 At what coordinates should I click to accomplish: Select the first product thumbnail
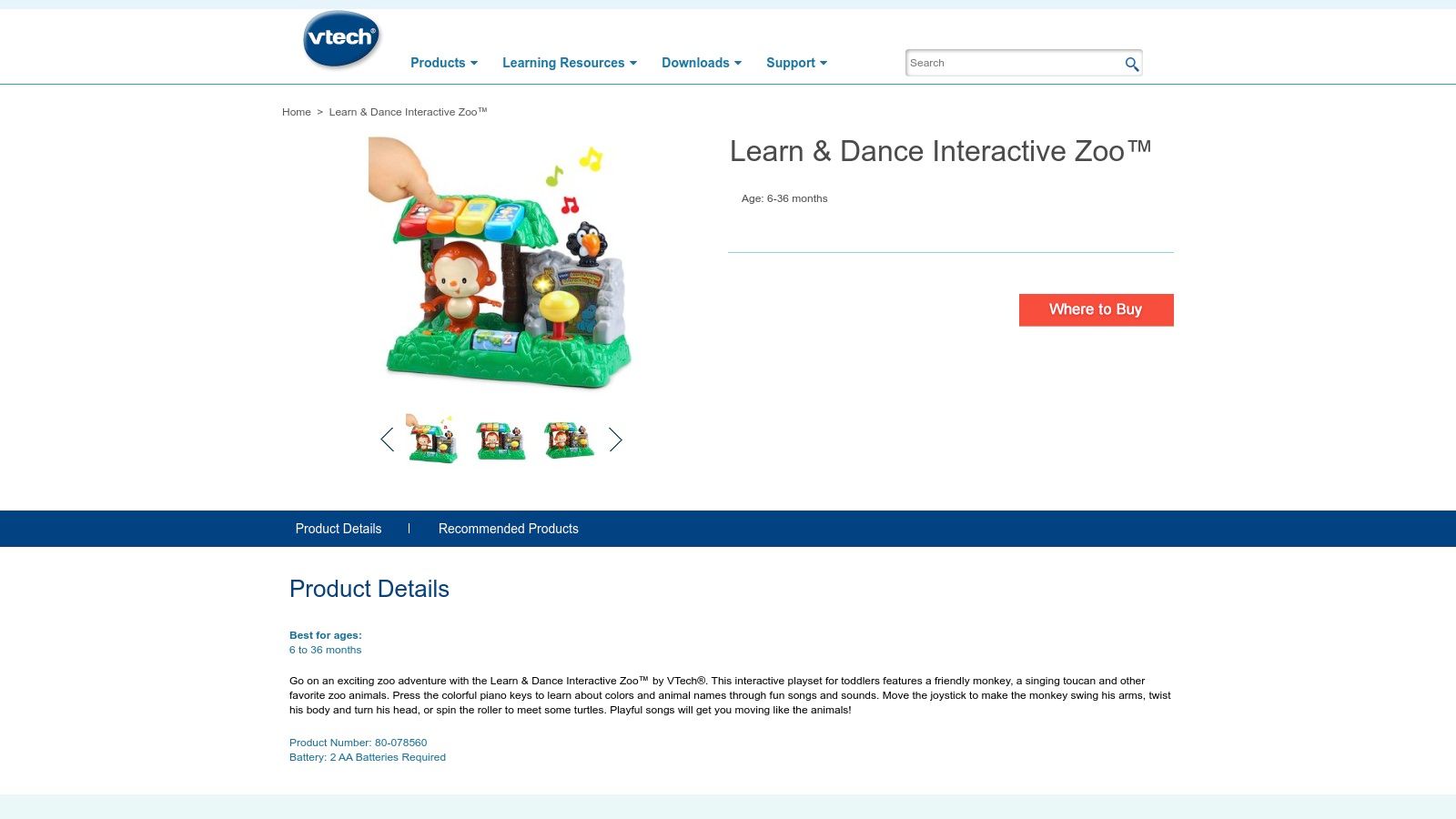tap(432, 440)
